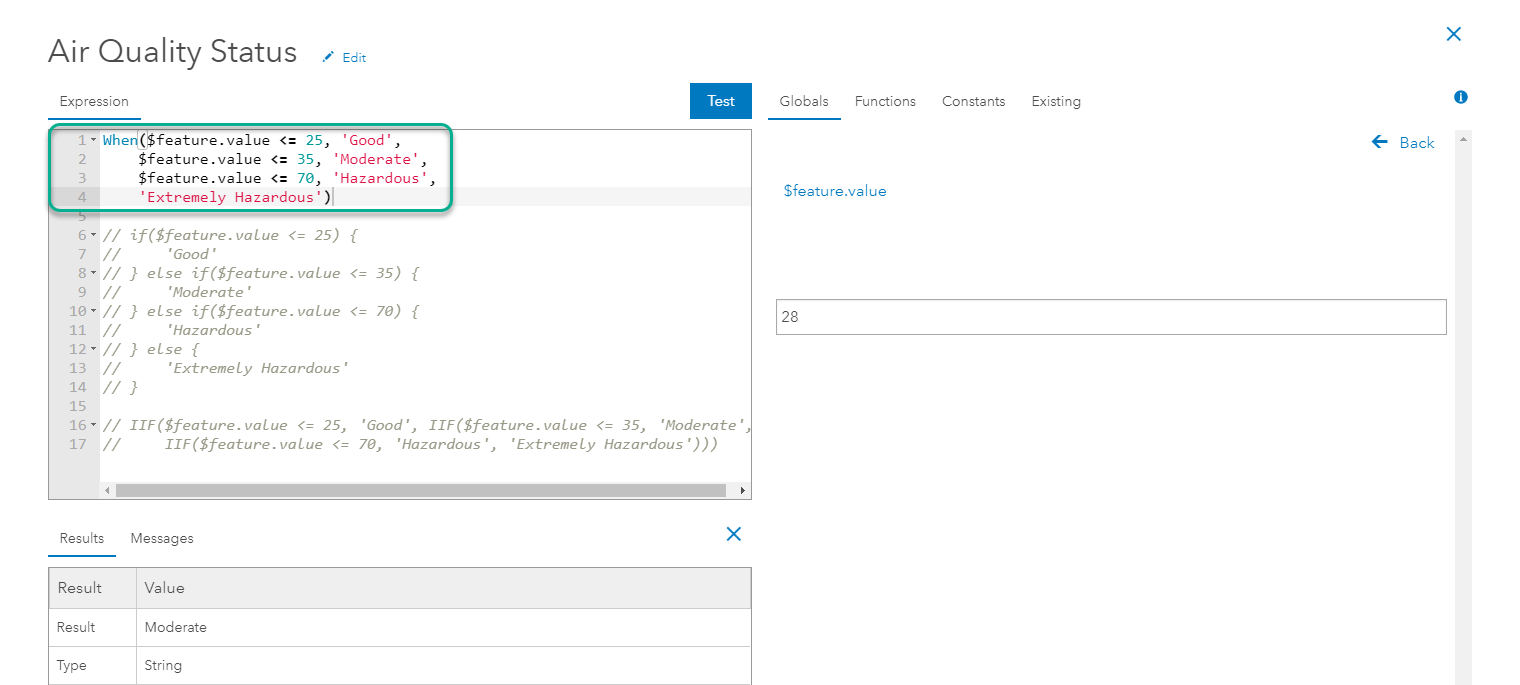Click the editor horizontal scrollbar thumb
Viewport: 1520px width, 685px height.
pyautogui.click(x=420, y=490)
